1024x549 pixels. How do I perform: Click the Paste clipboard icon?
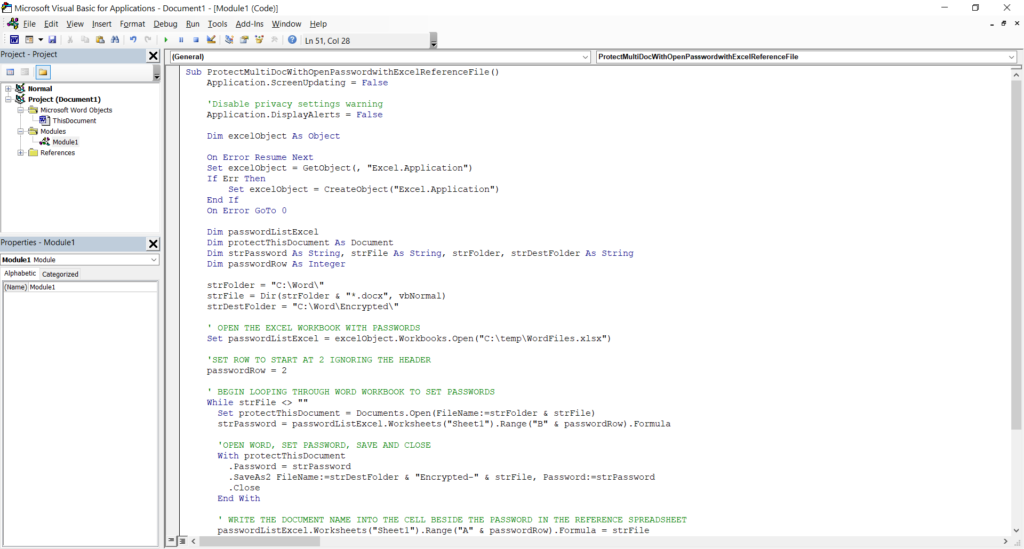[100, 40]
